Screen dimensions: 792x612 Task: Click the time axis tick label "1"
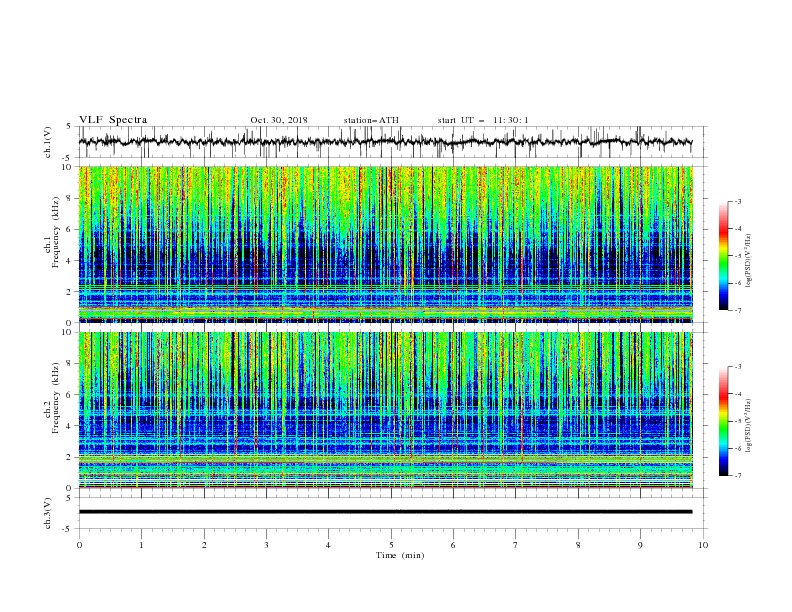click(x=141, y=545)
